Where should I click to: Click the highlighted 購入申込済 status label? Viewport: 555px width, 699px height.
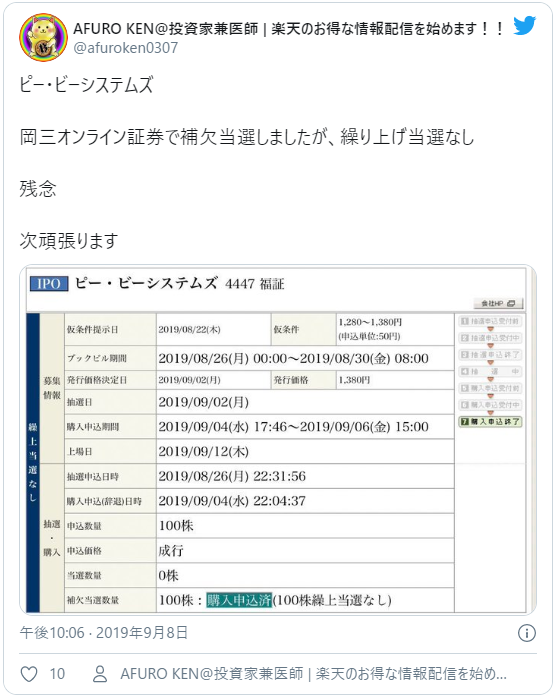click(239, 600)
